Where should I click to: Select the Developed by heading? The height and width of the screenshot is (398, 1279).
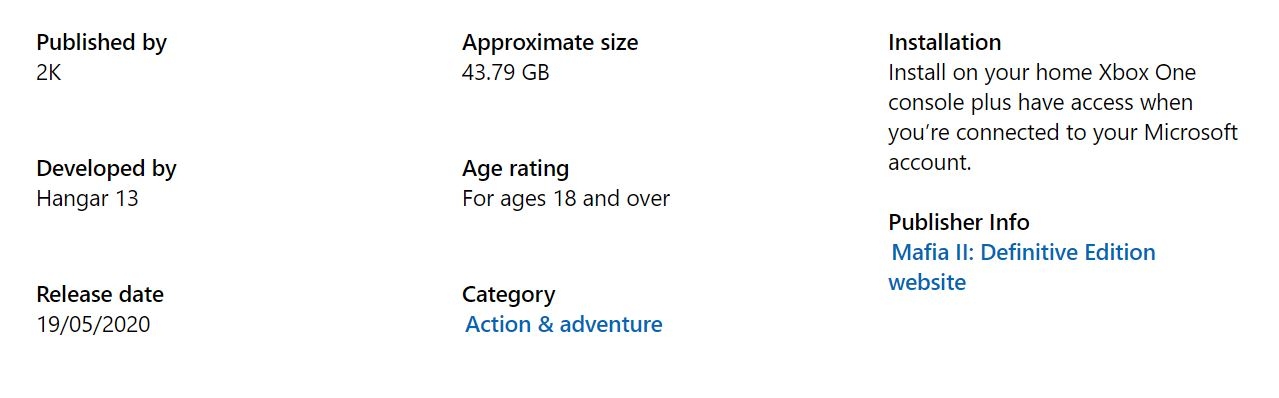(x=107, y=168)
